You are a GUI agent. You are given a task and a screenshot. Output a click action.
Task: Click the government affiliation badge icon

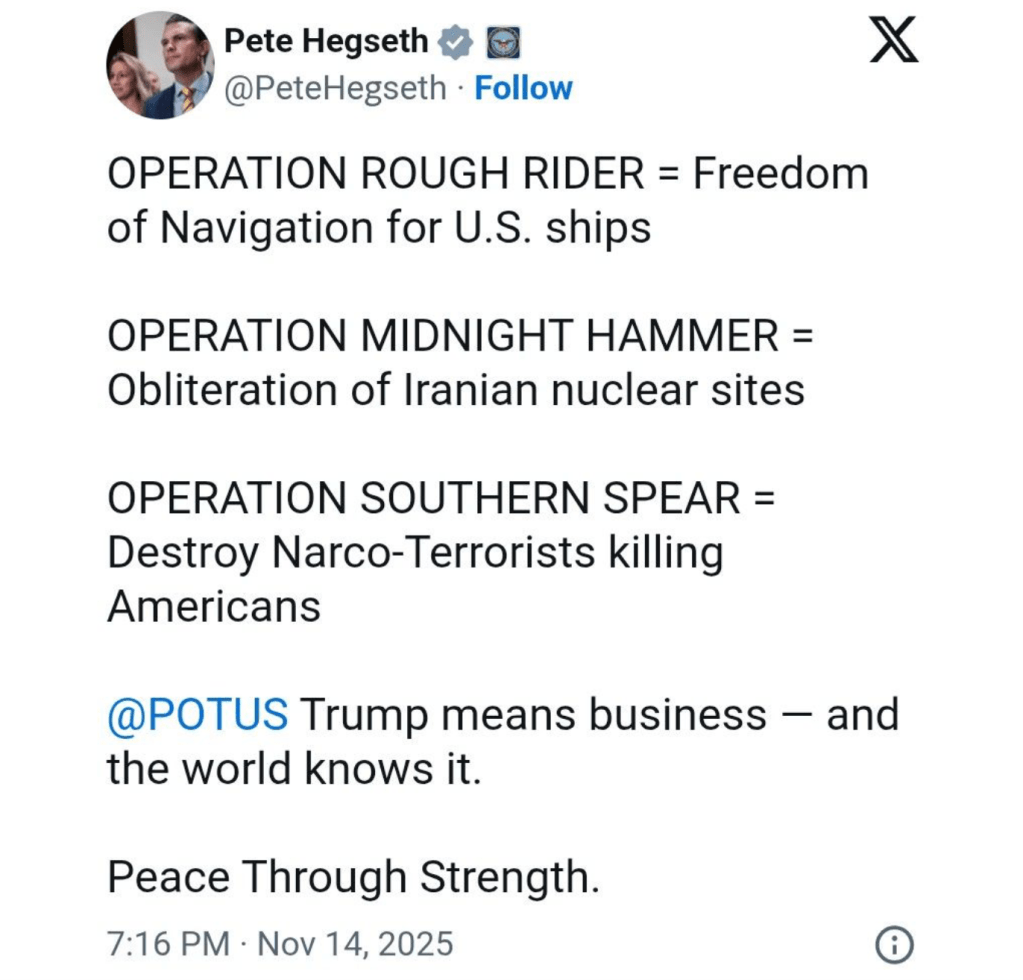(498, 42)
